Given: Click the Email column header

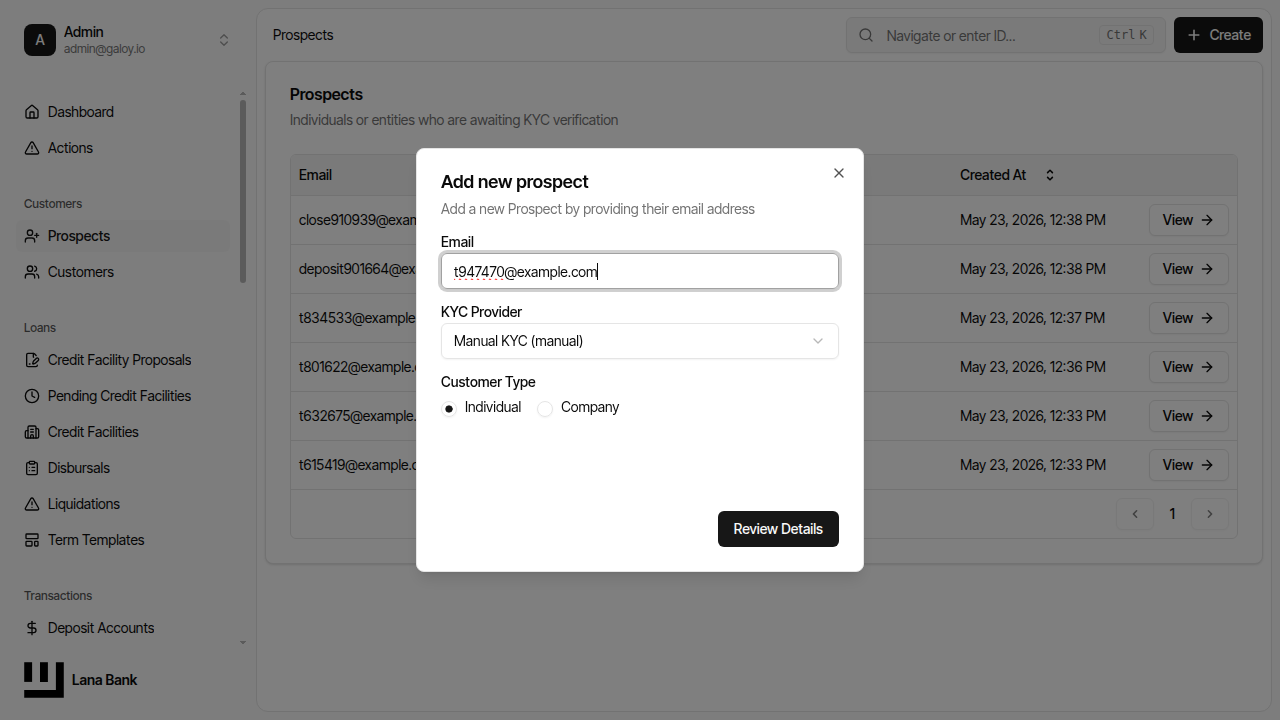Looking at the screenshot, I should pos(315,175).
